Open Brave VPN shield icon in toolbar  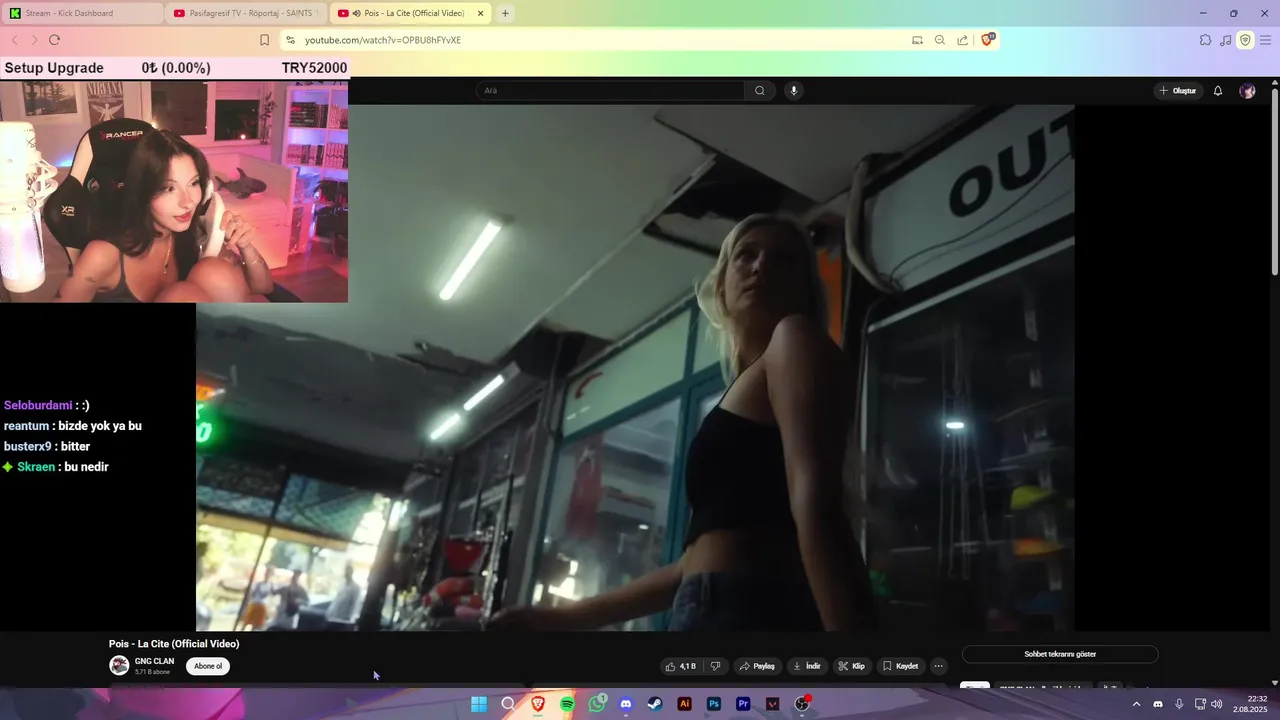point(1245,40)
